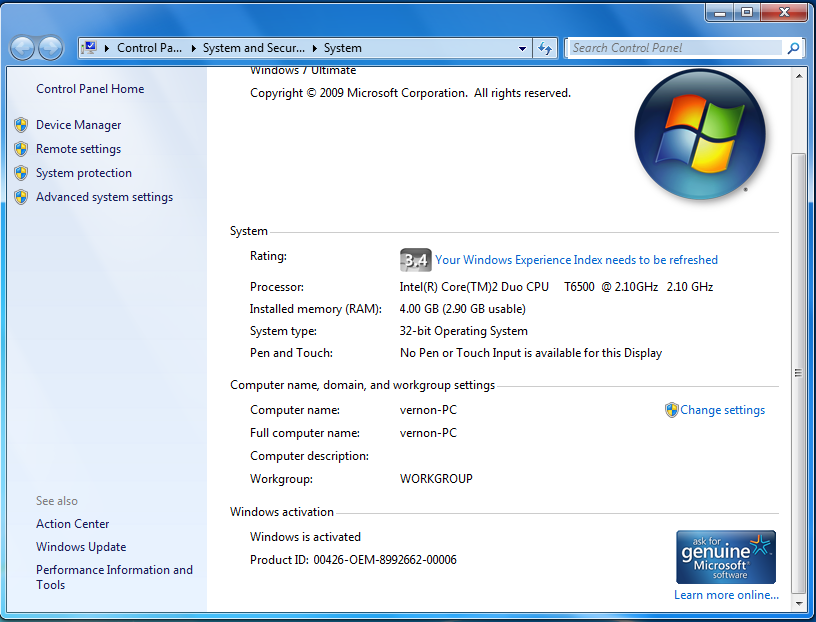The image size is (816, 622).
Task: Click the shield icon next to Remote settings
Action: pyautogui.click(x=21, y=149)
